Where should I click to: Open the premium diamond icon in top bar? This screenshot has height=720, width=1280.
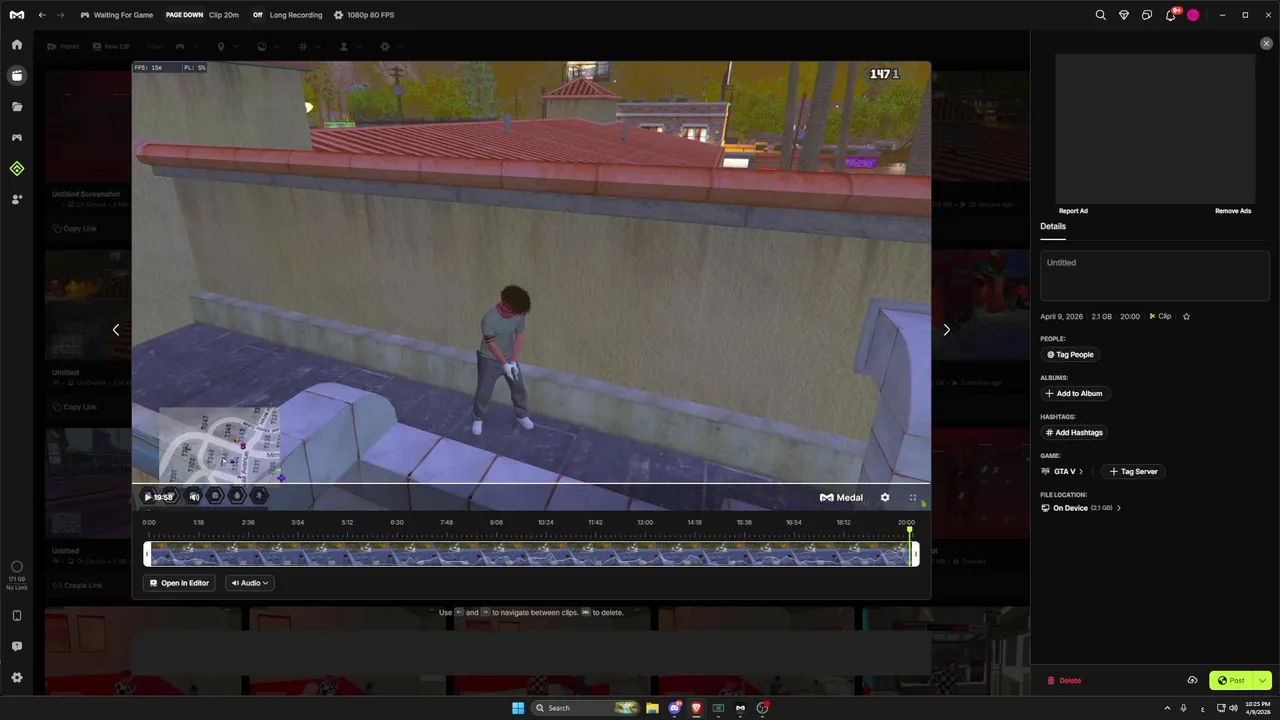1124,15
